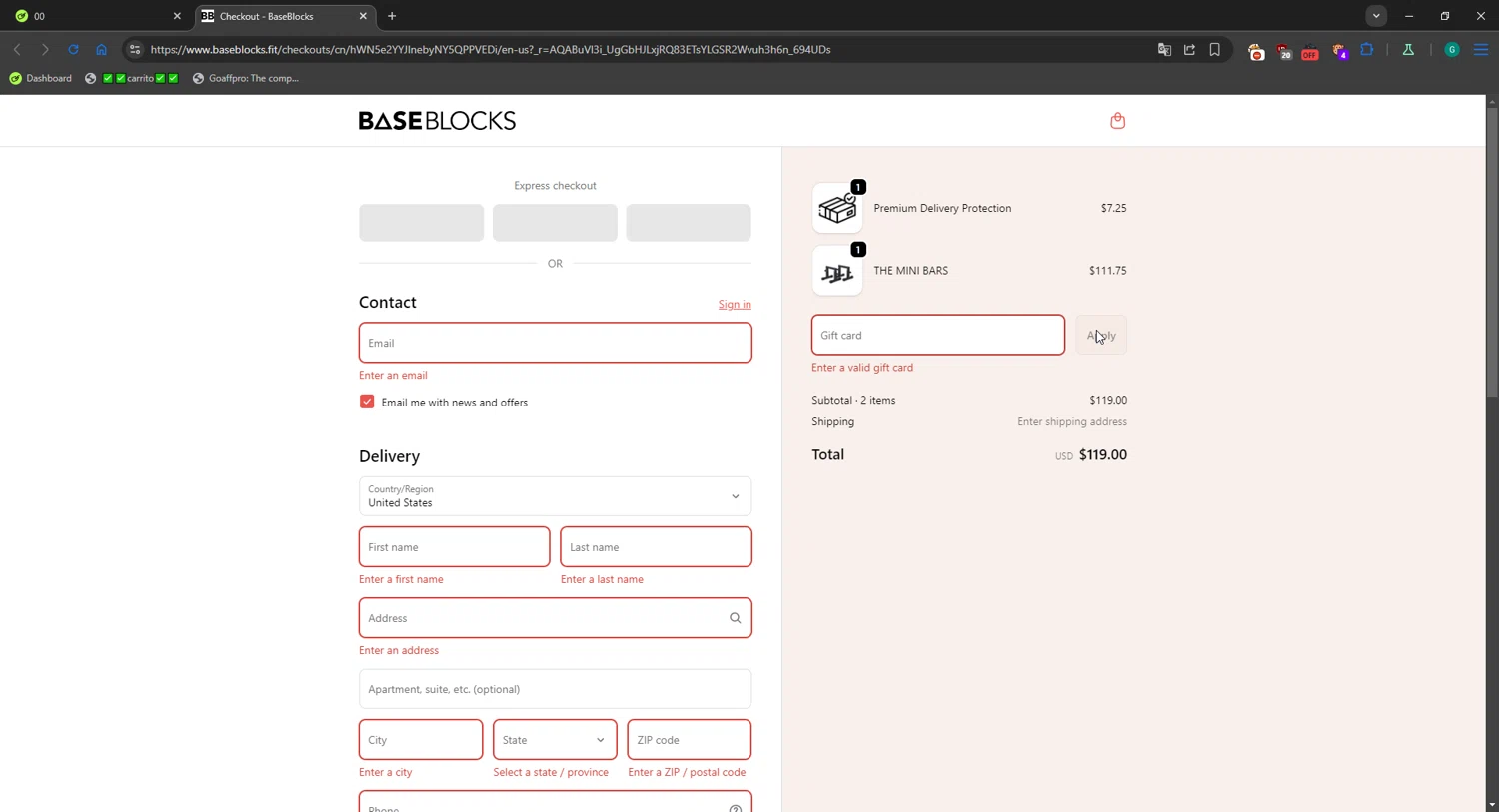Viewport: 1499px width, 812px height.
Task: Open the tab search dropdown arrow
Action: click(1376, 16)
